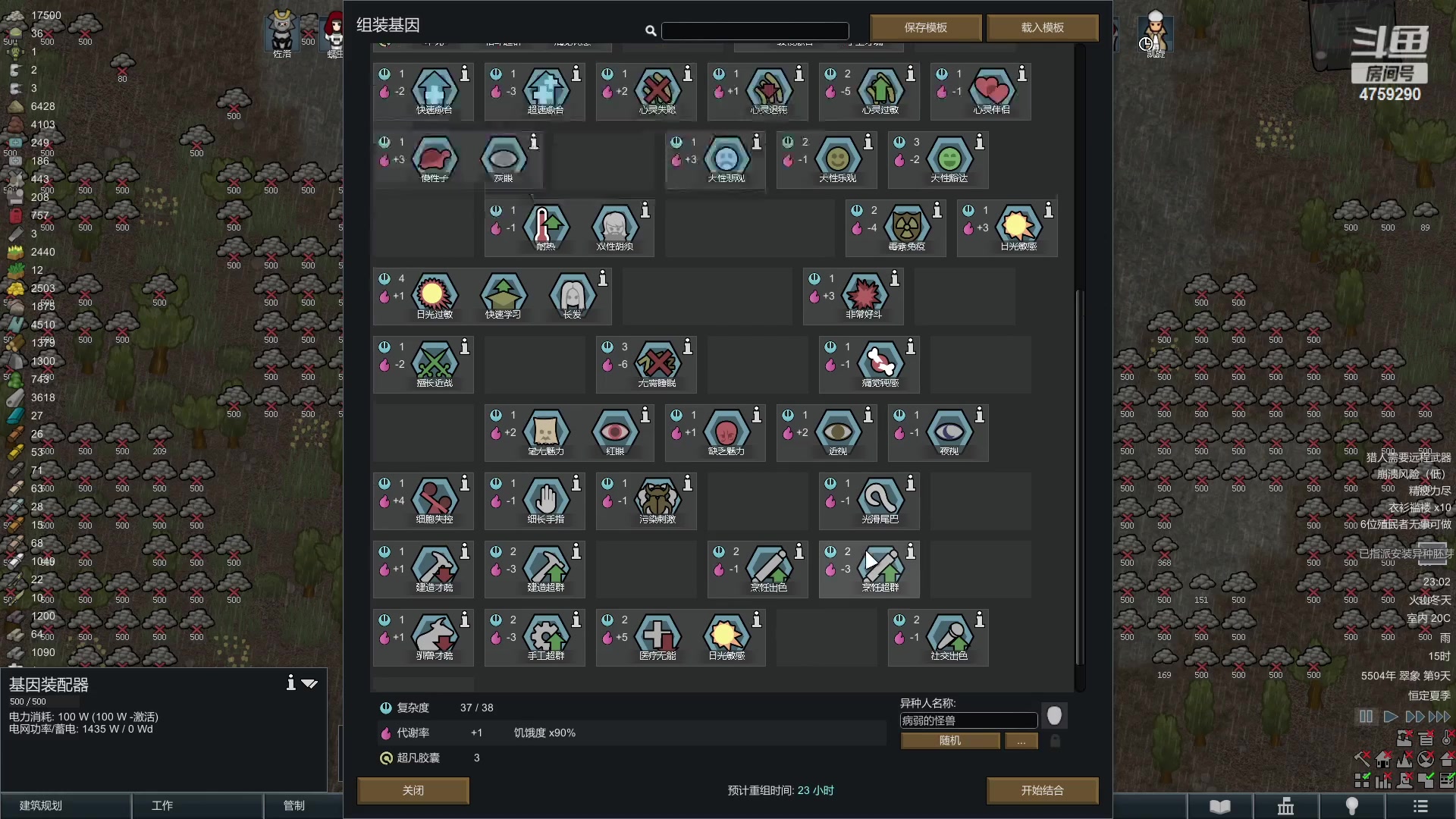1456x819 pixels.
Task: Toggle the fertility overlay bar-chart icon
Action: pyautogui.click(x=1383, y=780)
